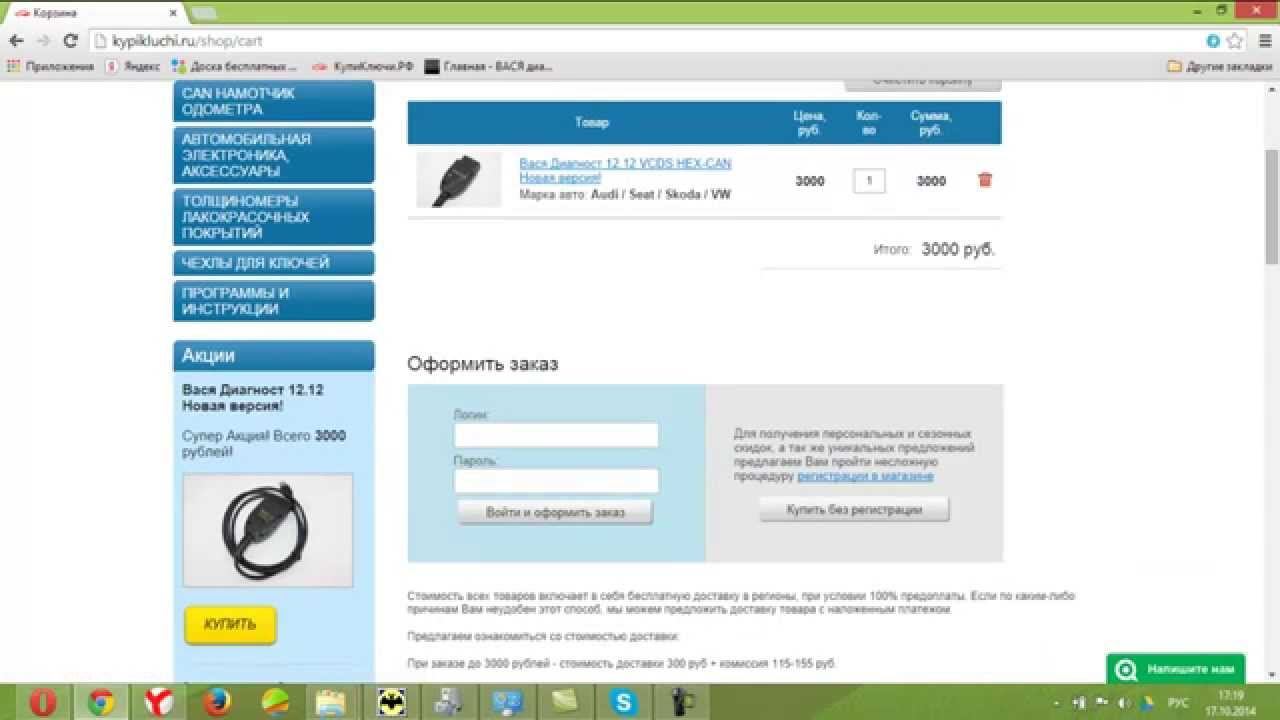Open the Напишите нам chat widget

pos(1176,669)
